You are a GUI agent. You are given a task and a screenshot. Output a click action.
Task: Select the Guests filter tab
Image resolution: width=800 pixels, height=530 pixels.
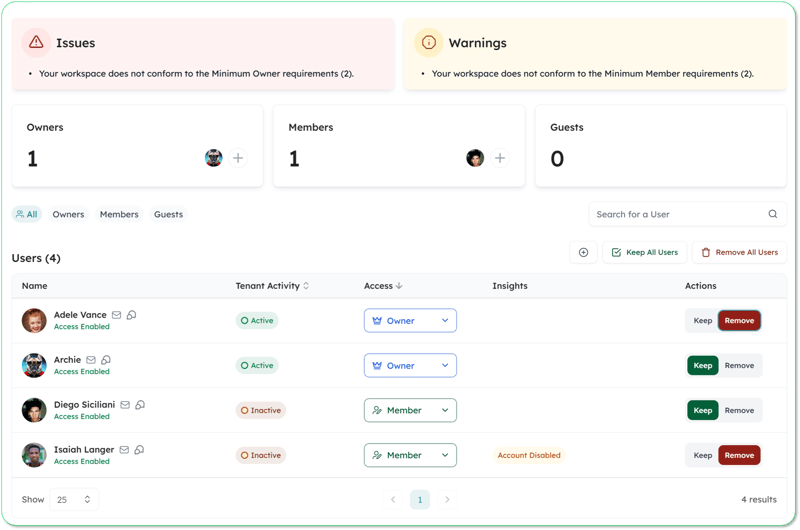[168, 214]
